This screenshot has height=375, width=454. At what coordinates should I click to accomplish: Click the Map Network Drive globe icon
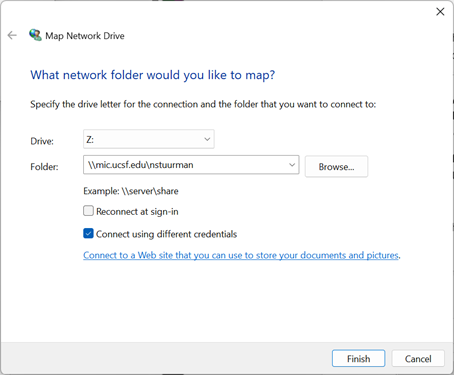pos(35,35)
